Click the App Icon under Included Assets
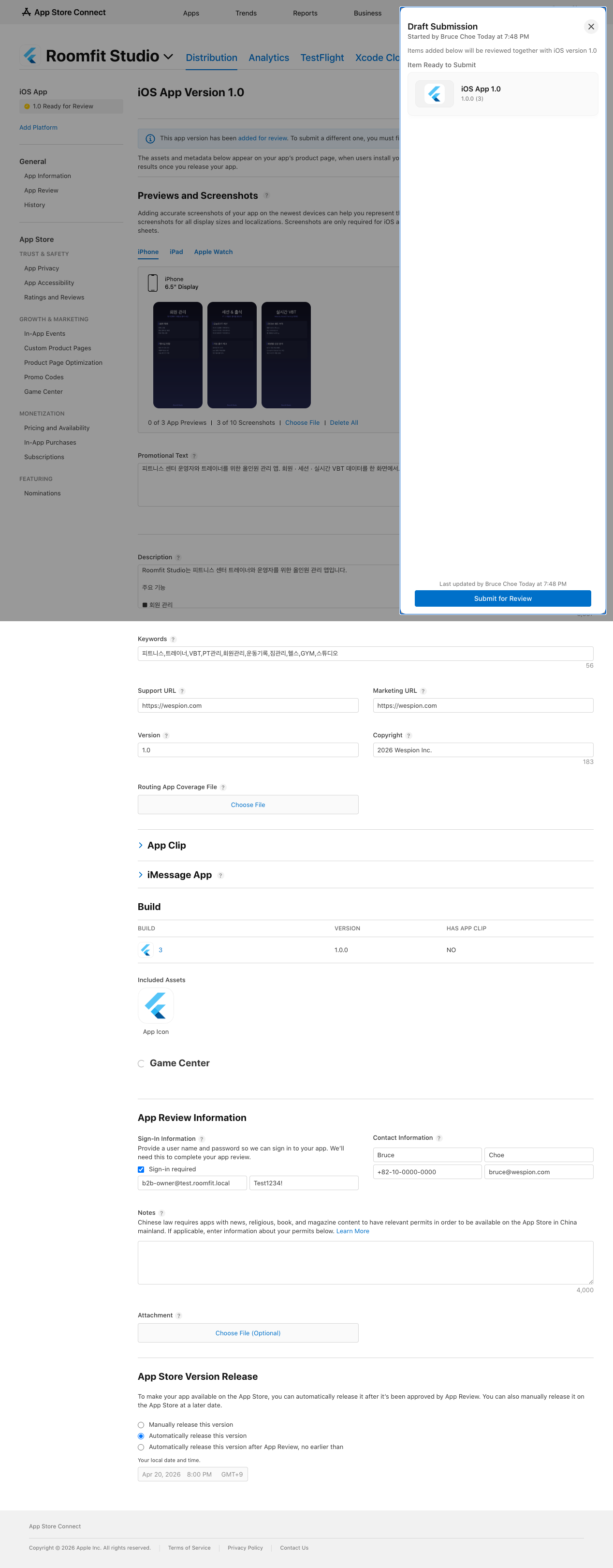The width and height of the screenshot is (613, 1568). [156, 1005]
